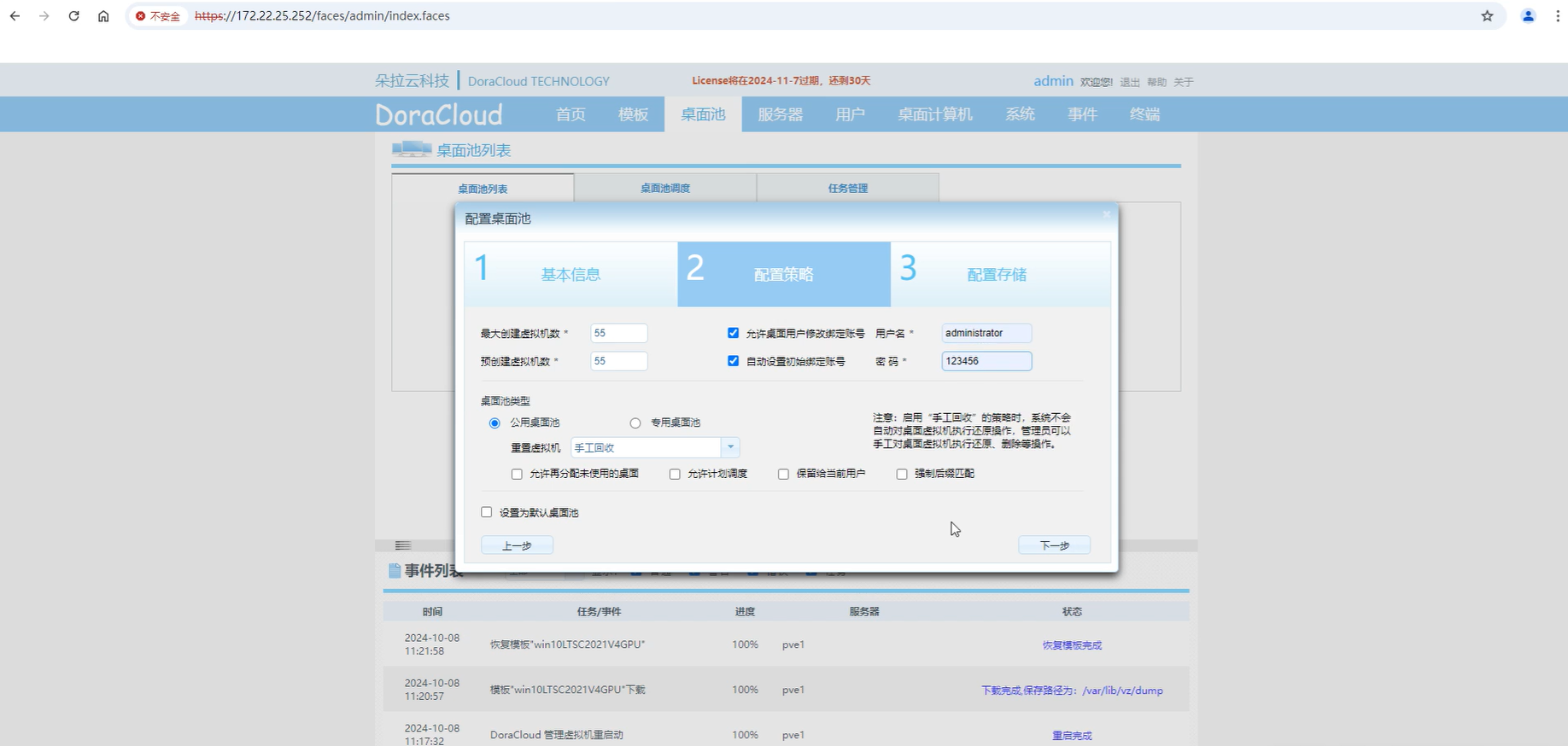Bookmark page with star icon
Screen dimensions: 1568x746
pos(1487,16)
